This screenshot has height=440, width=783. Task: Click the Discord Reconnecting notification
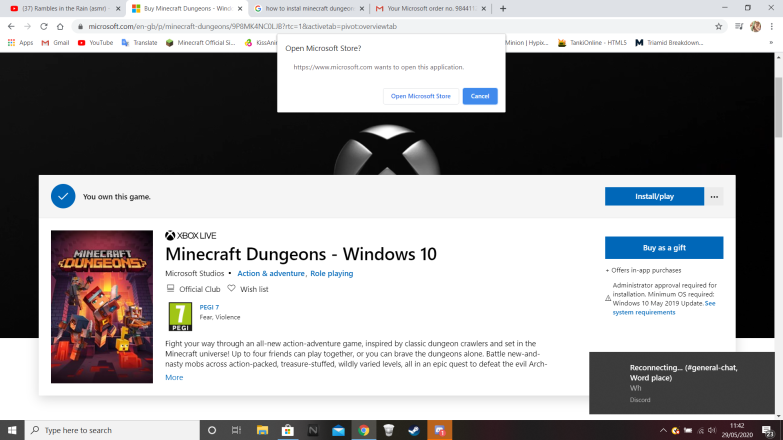(x=682, y=383)
